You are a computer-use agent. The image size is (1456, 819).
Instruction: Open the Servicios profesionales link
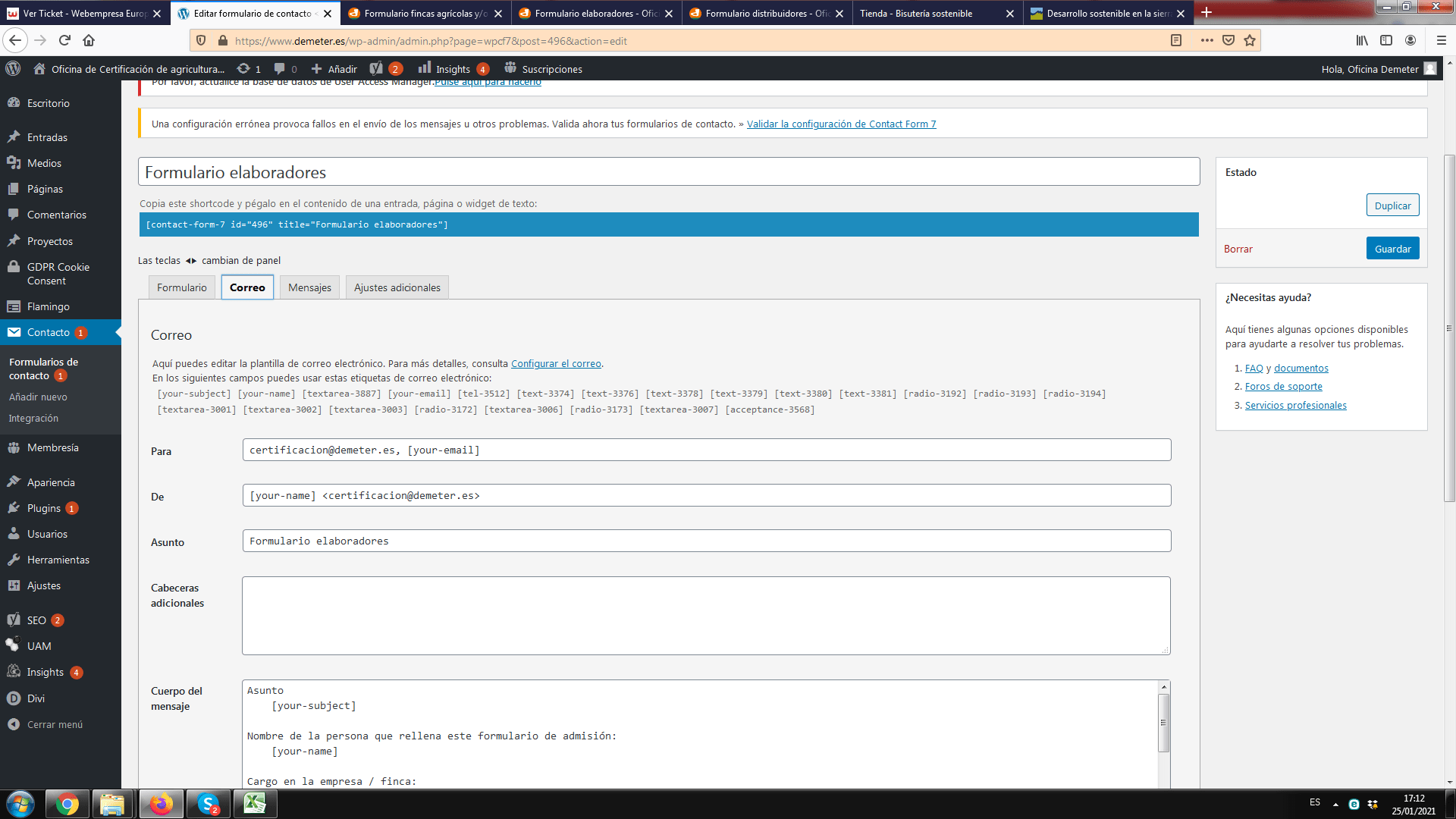[1295, 405]
